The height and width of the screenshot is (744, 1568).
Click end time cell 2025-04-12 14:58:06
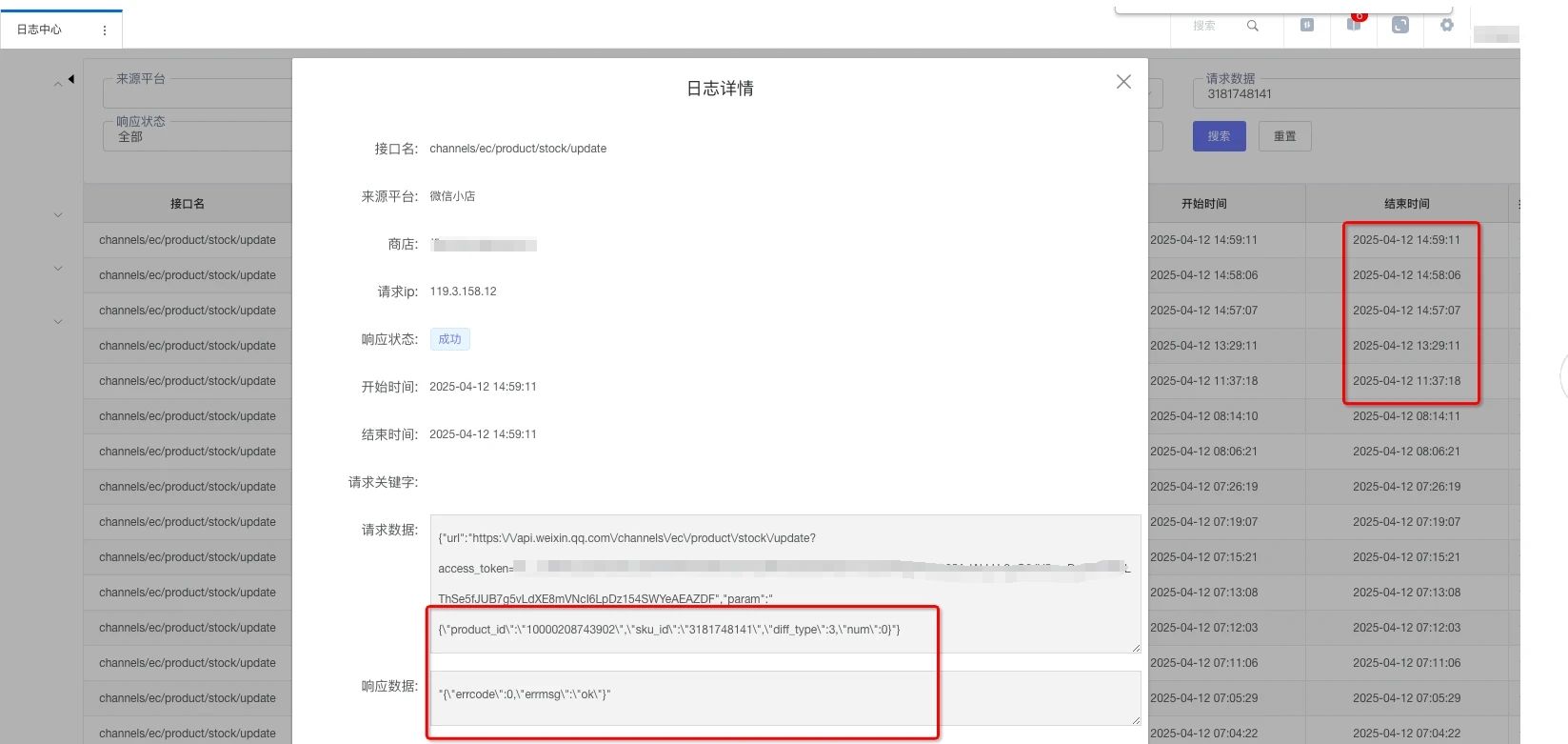coord(1406,275)
